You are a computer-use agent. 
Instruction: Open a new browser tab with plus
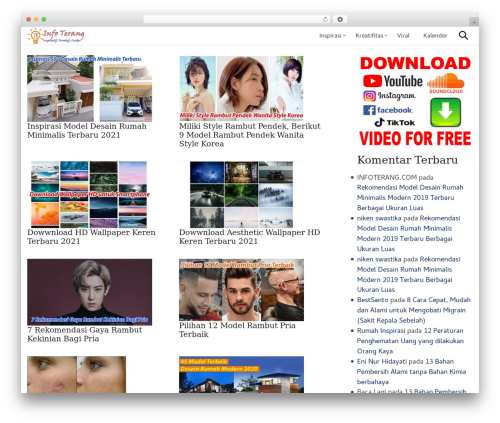click(474, 22)
